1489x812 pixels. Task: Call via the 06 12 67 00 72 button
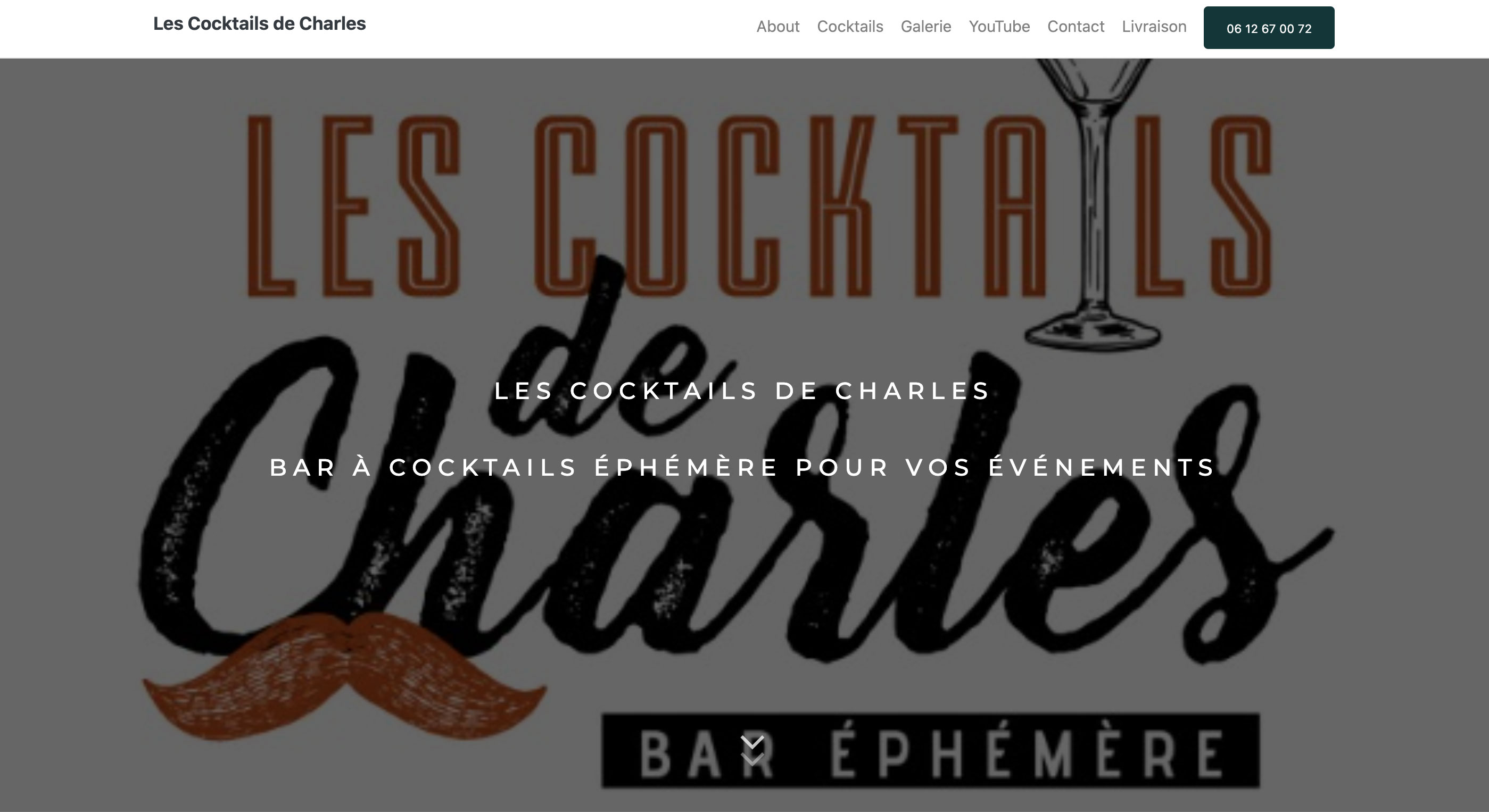tap(1269, 28)
